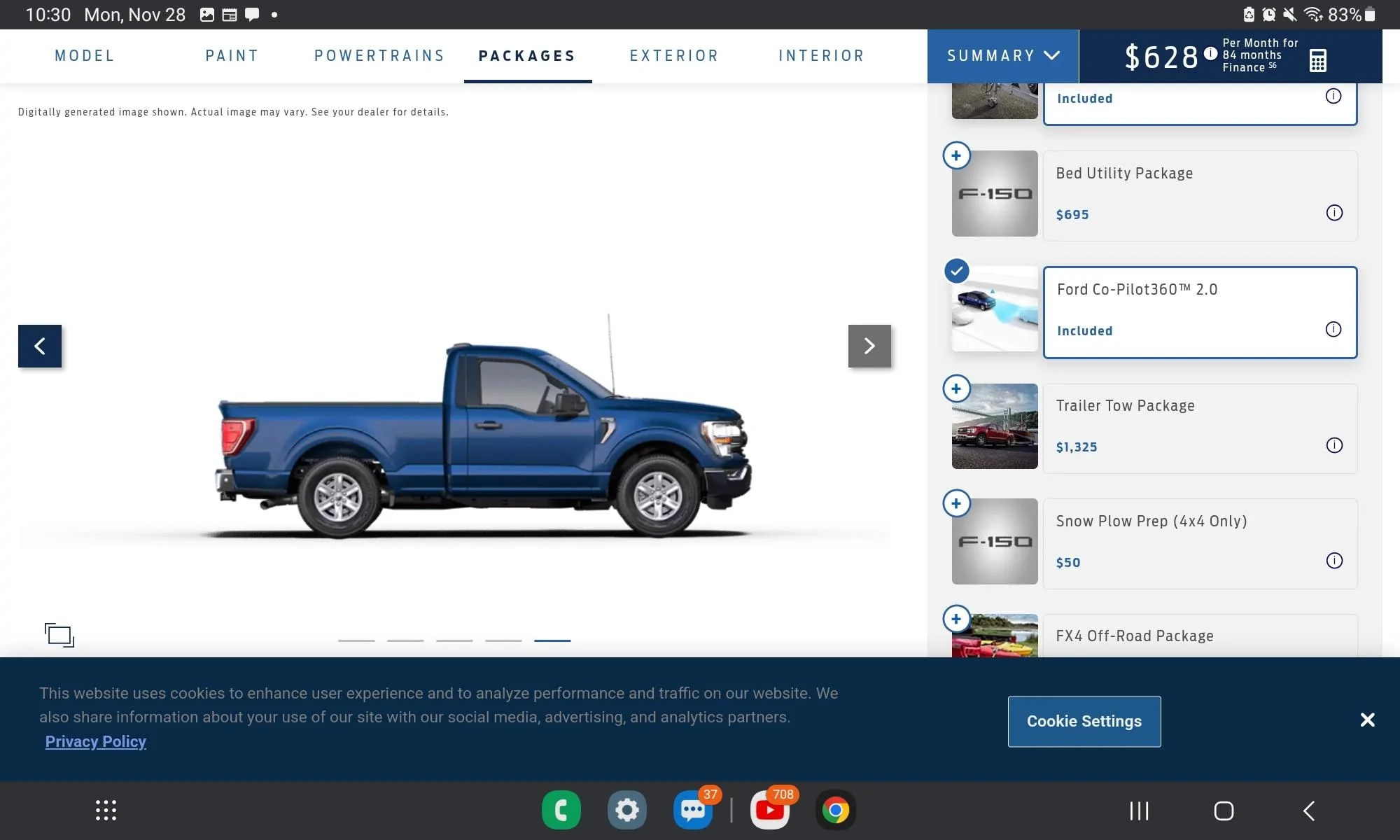Show previous vehicle image
Screen dimensions: 1400x840
[40, 346]
